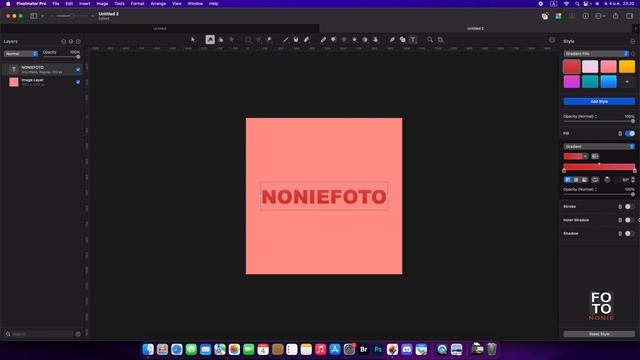The image size is (640, 360).
Task: Select the Color Fill bucket tool
Action: pos(296,40)
